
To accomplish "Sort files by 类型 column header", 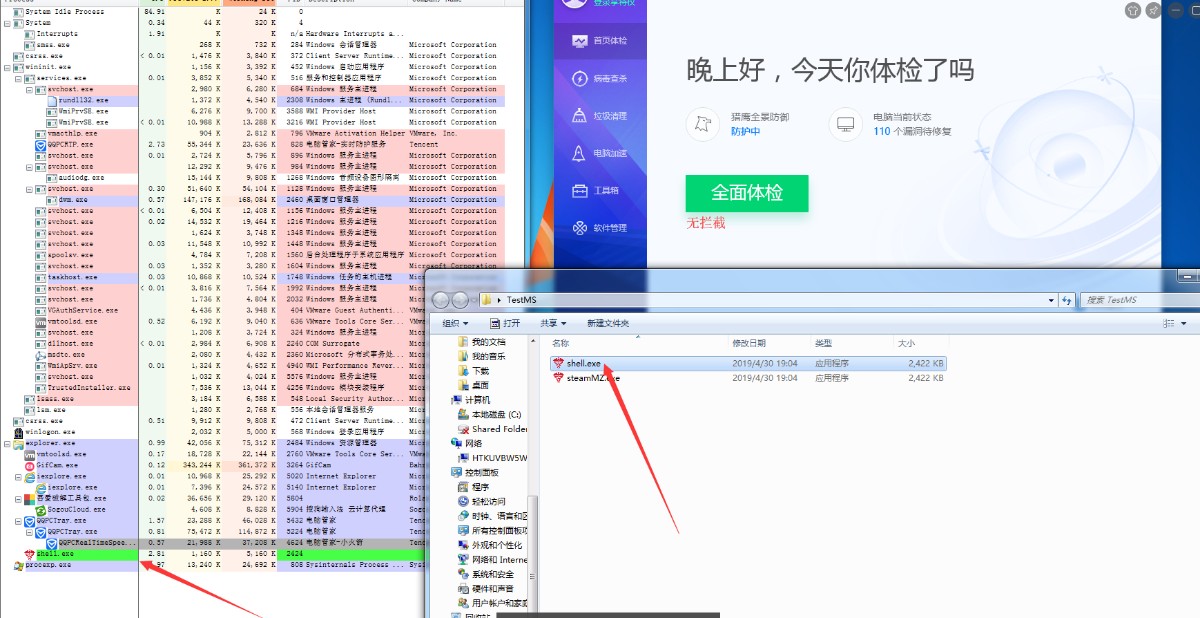I will [x=823, y=343].
